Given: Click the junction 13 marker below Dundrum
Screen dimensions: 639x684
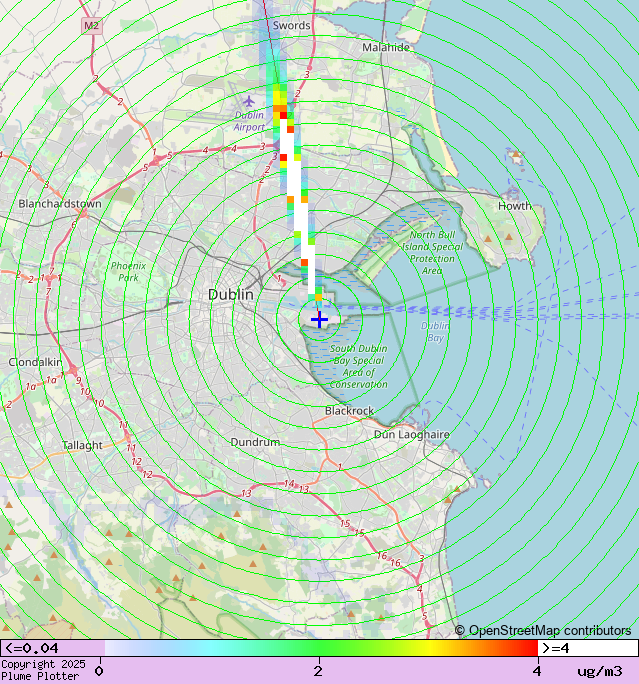Looking at the screenshot, I should pyautogui.click(x=246, y=493).
